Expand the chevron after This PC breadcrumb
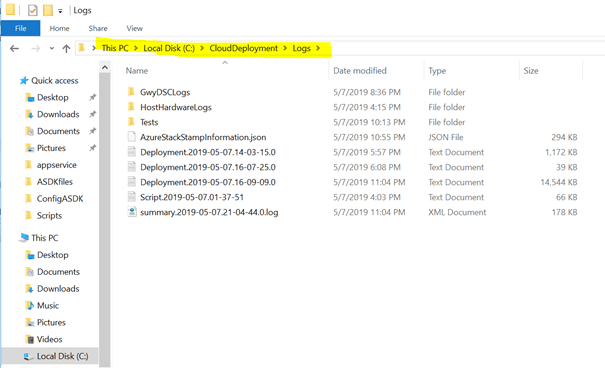Image resolution: width=605 pixels, height=368 pixels. [x=136, y=48]
